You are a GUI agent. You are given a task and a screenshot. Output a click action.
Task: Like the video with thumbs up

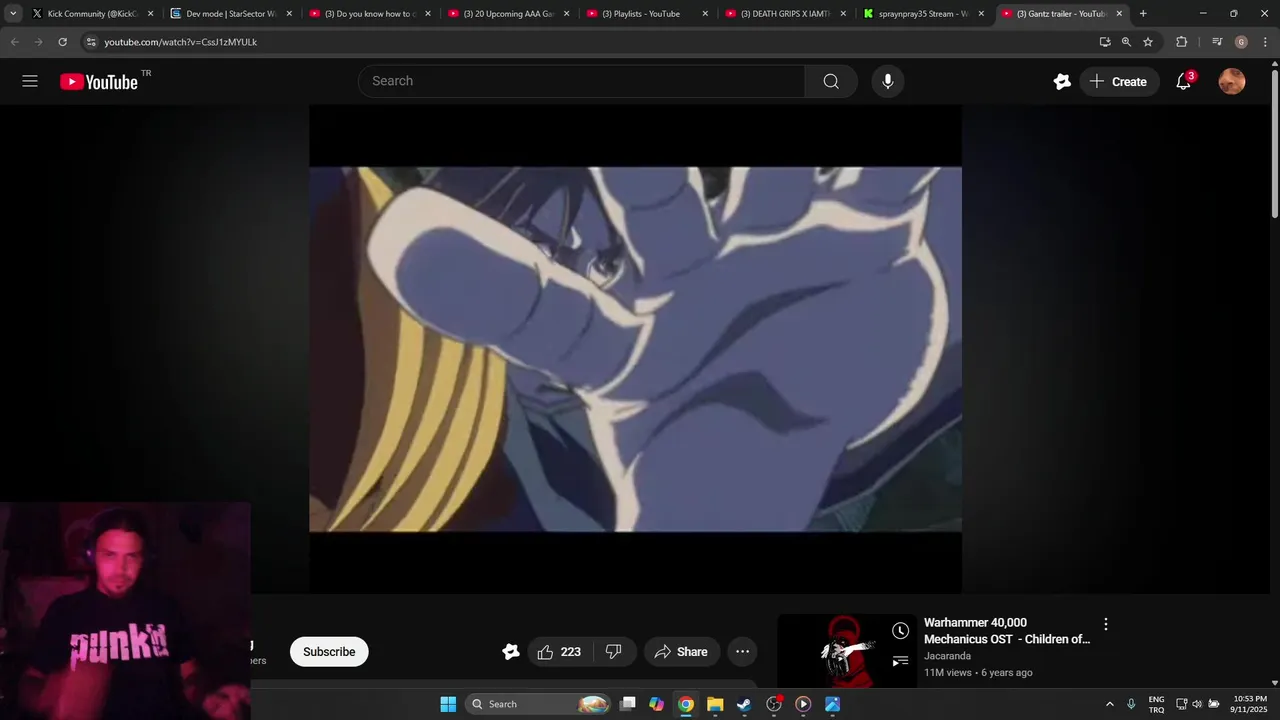(x=558, y=652)
